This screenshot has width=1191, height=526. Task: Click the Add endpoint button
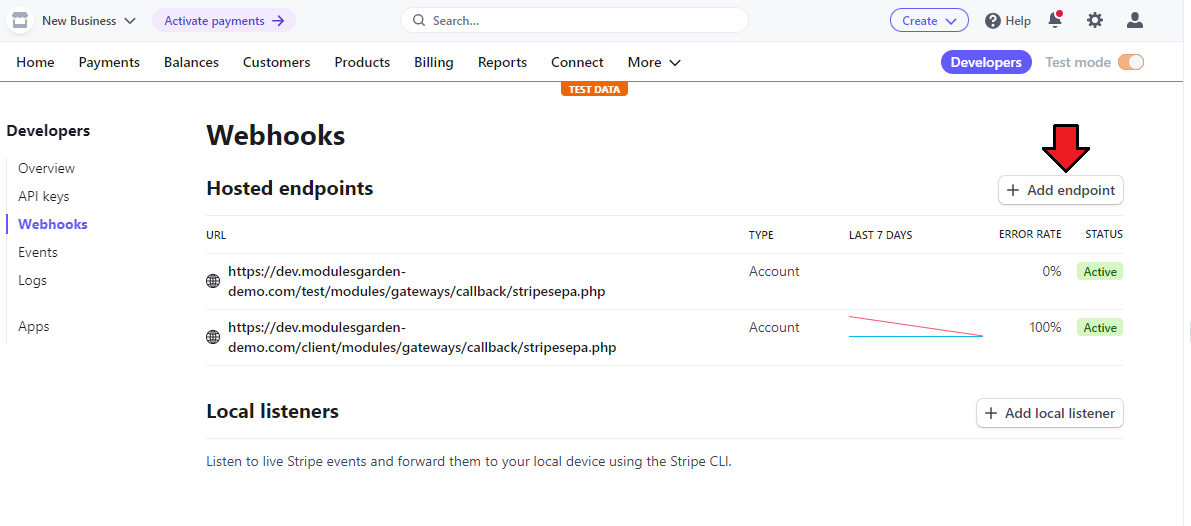coord(1060,191)
